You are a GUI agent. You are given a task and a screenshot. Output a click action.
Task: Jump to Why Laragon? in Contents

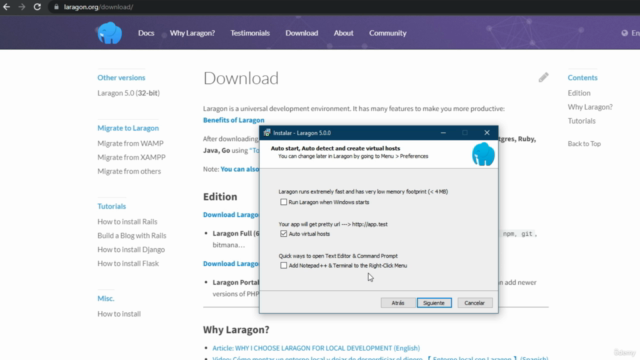click(590, 107)
